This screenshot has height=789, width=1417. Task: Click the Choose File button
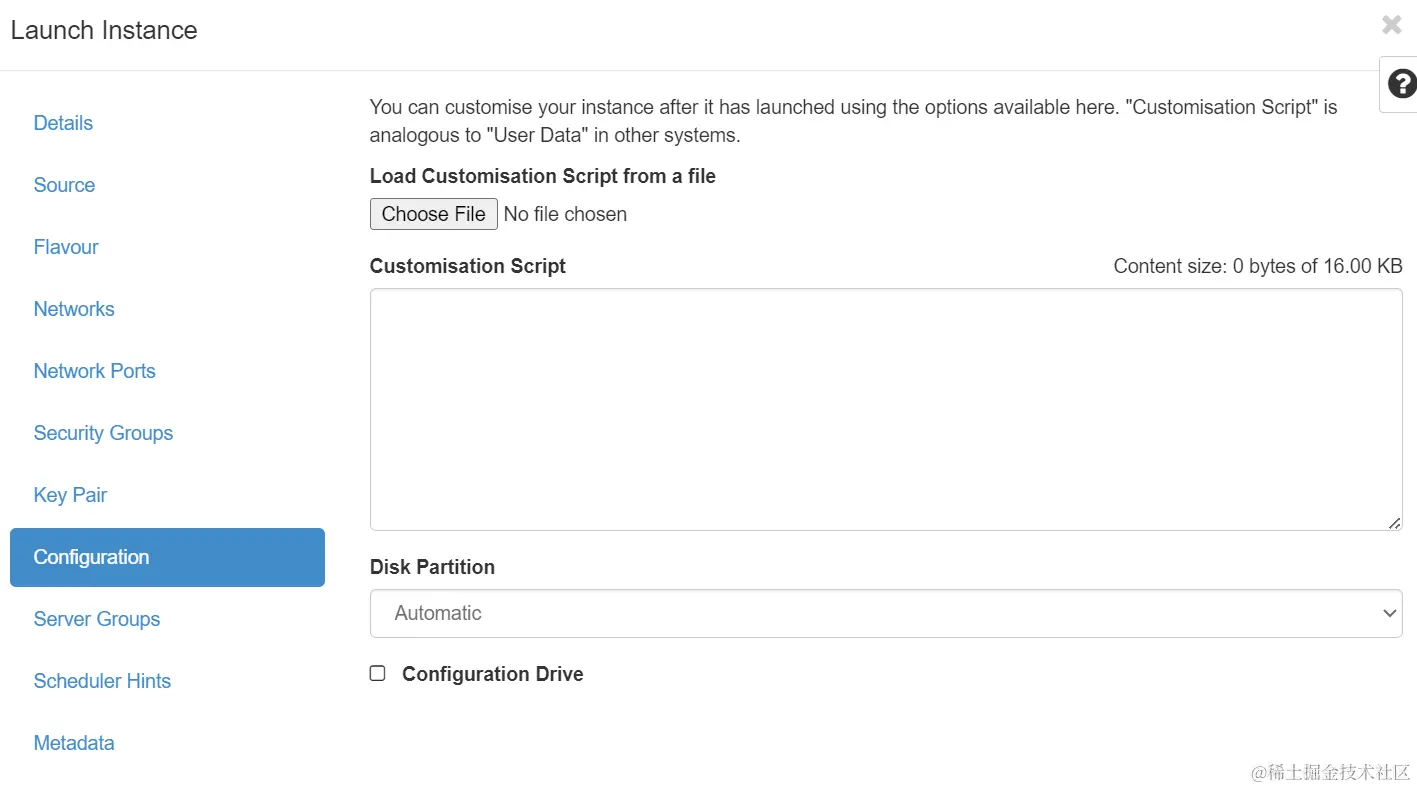point(433,214)
